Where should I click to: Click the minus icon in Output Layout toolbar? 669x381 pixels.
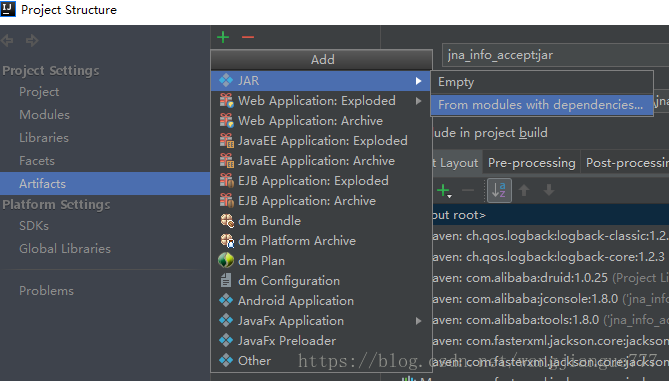[468, 190]
